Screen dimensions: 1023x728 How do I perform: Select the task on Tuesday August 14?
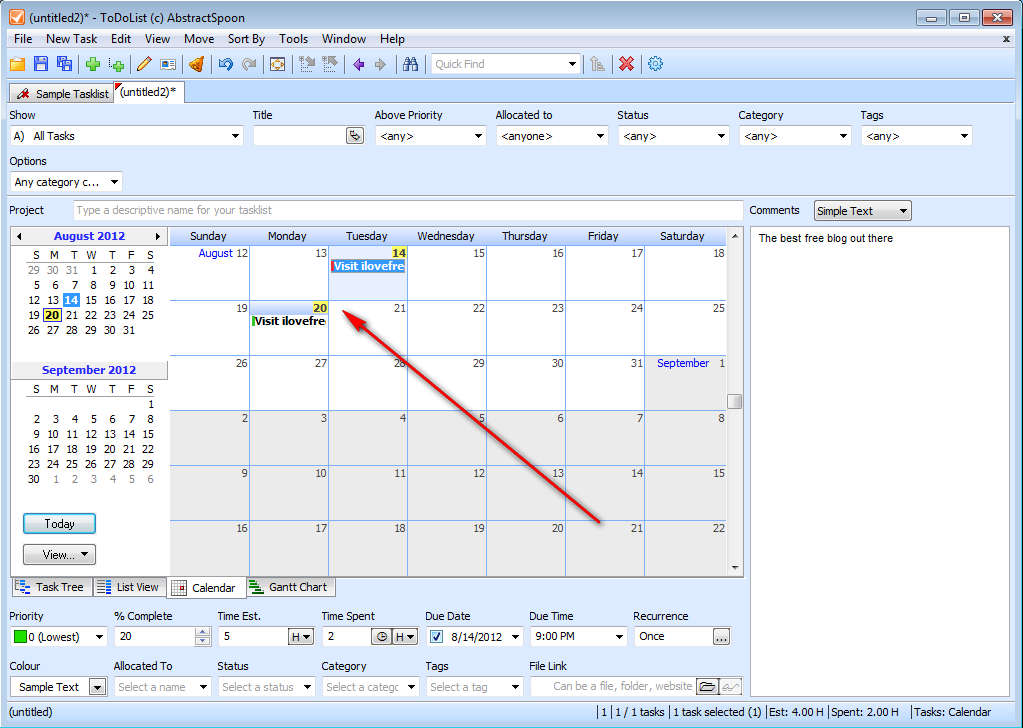click(x=368, y=266)
